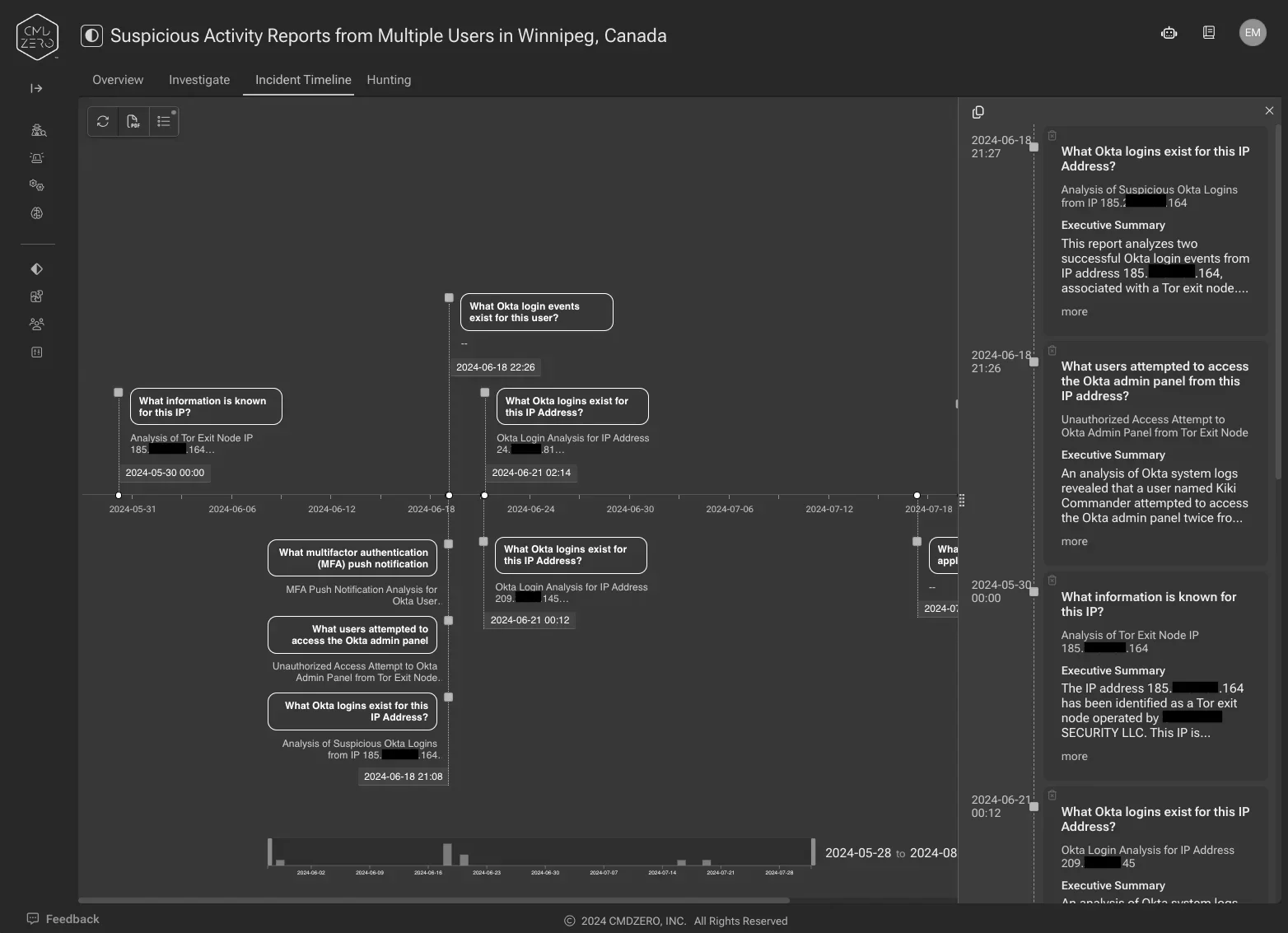Click the 2024-06-21 00:12 timestamp label on timeline
This screenshot has height=933, width=1288.
coord(530,620)
